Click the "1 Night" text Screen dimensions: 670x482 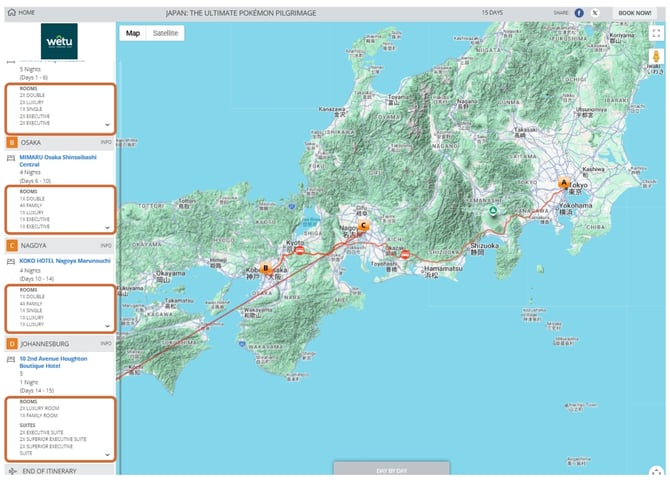[x=29, y=382]
